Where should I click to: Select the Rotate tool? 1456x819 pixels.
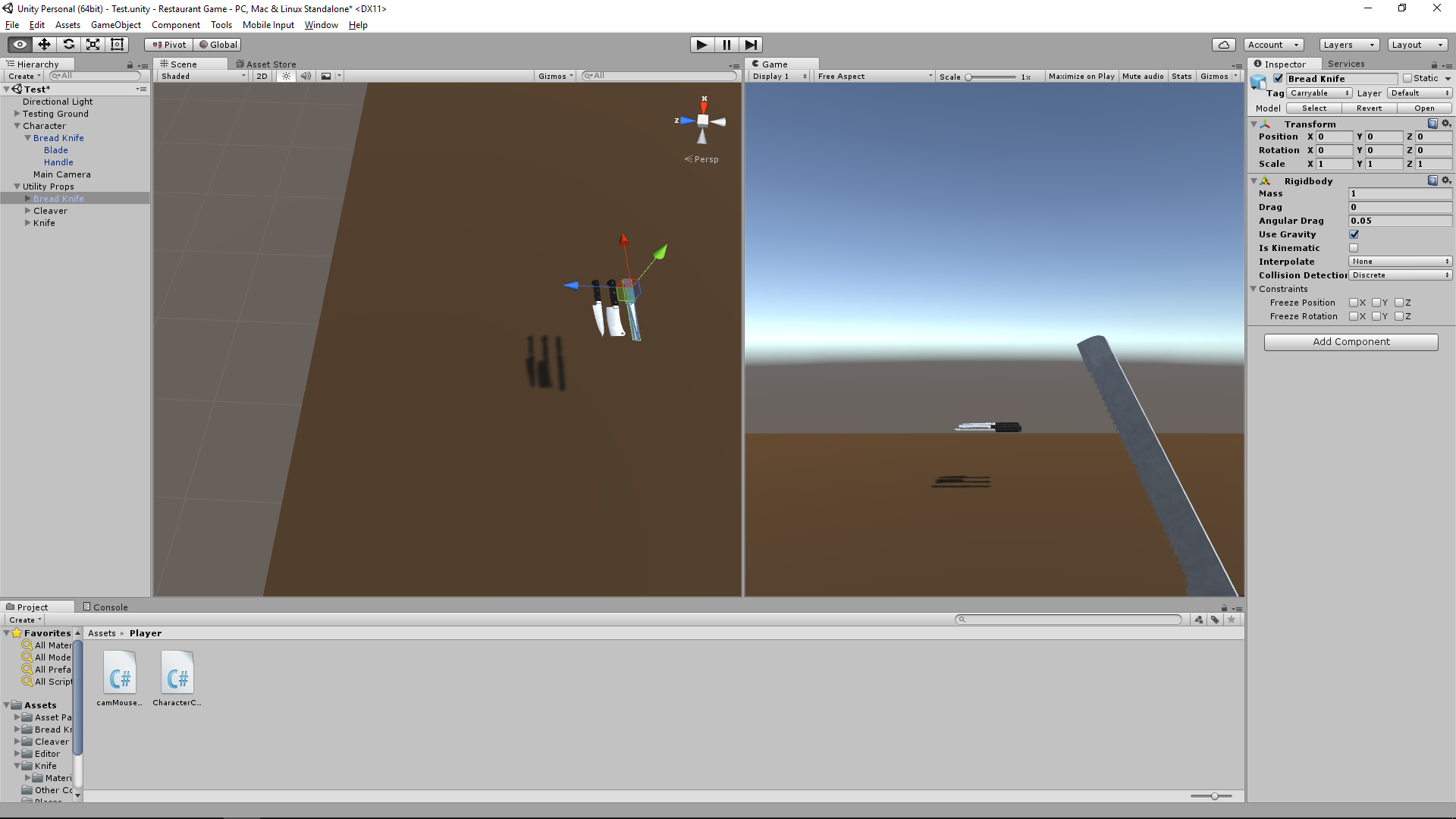68,45
